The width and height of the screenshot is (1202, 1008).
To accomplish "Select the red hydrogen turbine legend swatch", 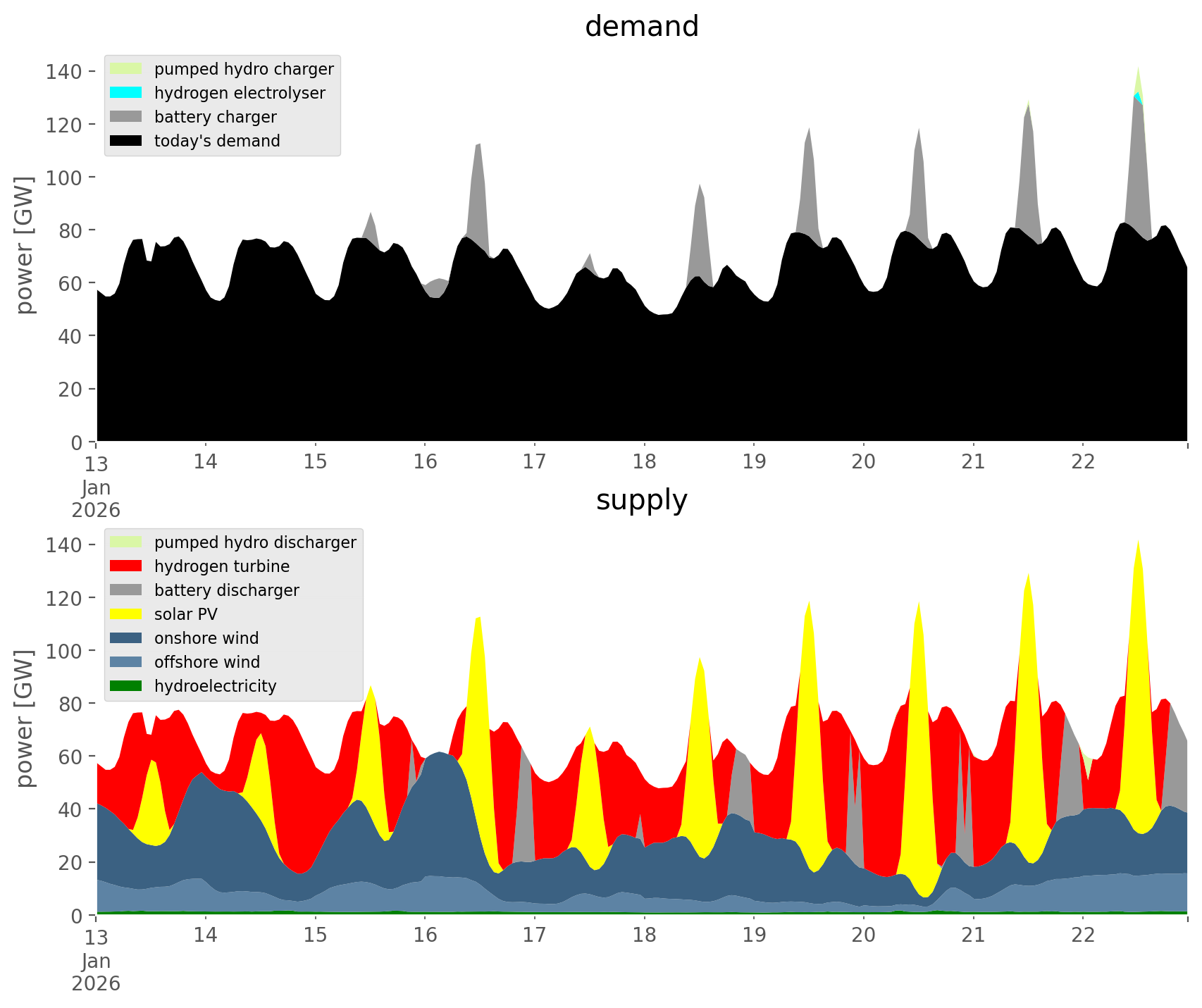I will 125,566.
